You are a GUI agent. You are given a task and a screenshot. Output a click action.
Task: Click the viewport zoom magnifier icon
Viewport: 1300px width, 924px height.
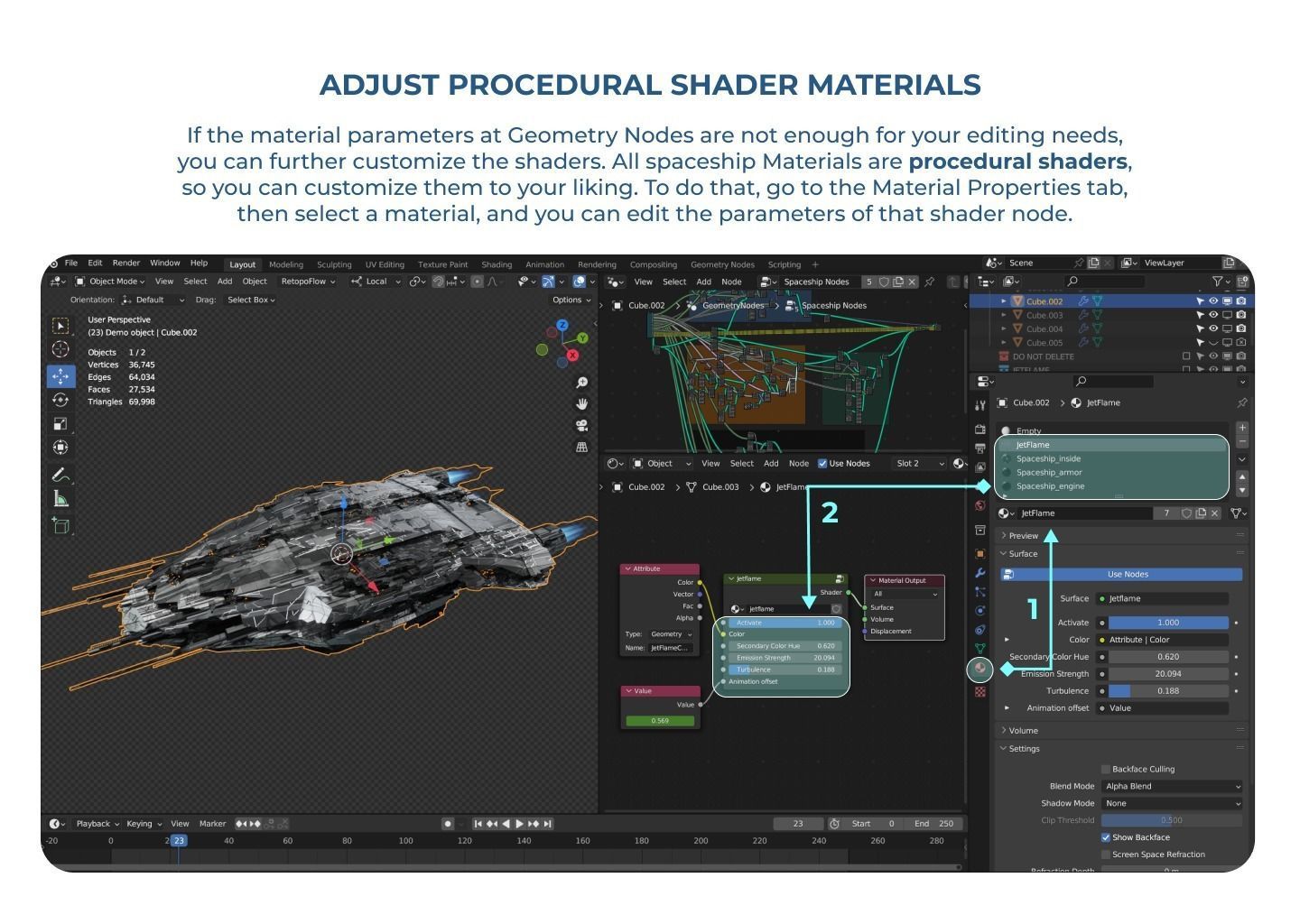(582, 383)
